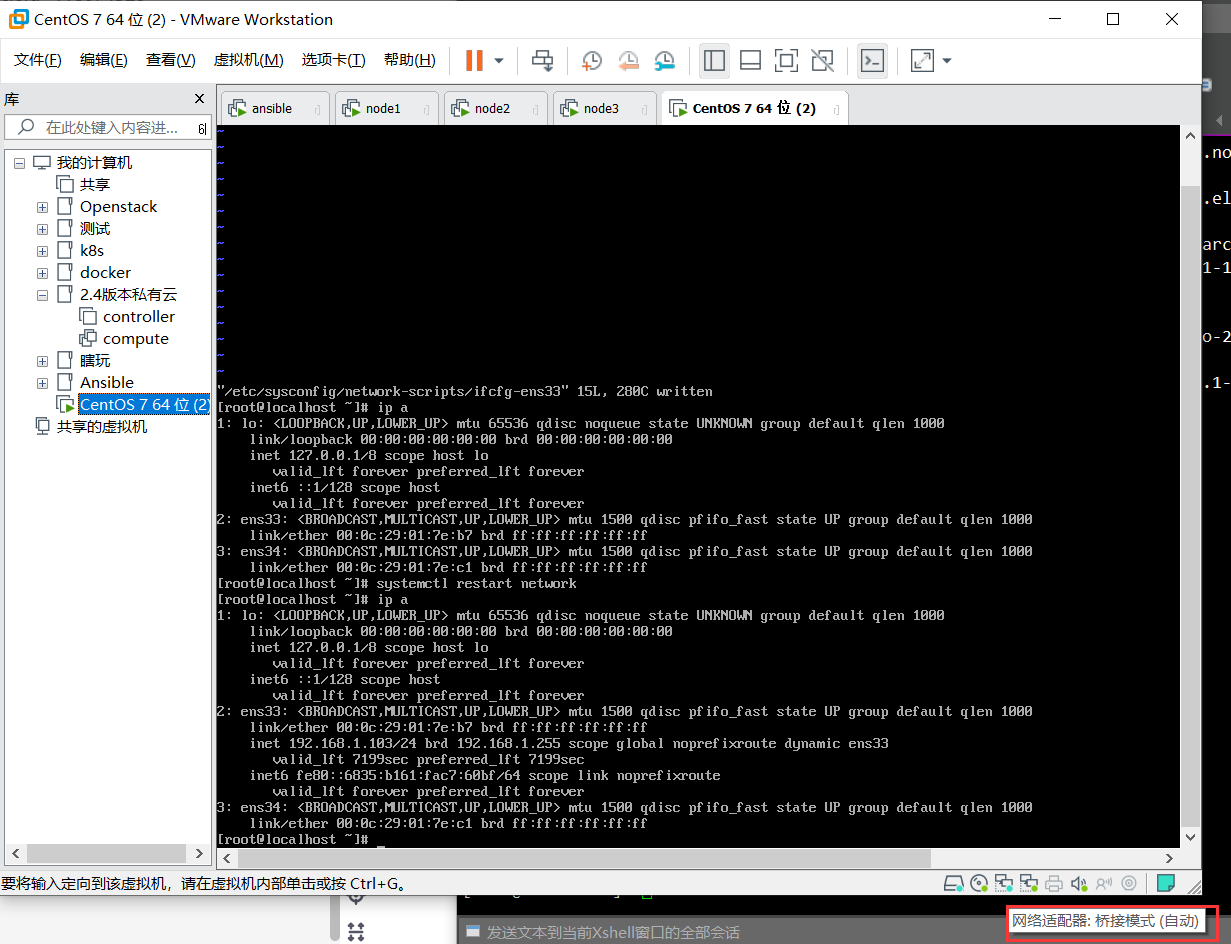
Task: Open the 帮助(H) menu
Action: [410, 60]
